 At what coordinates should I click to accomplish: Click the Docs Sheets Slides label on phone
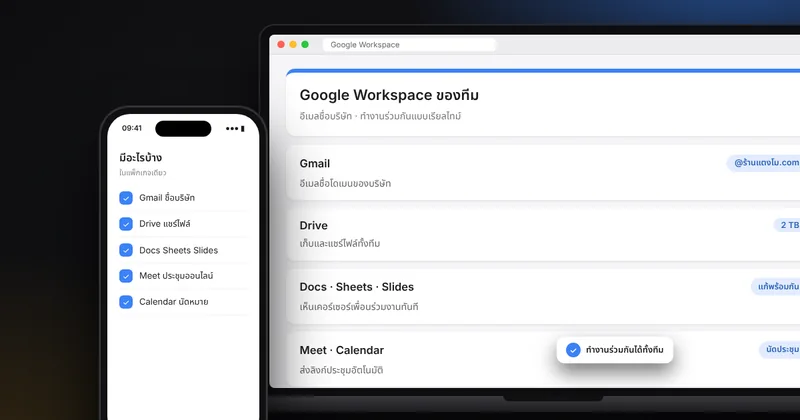pyautogui.click(x=179, y=250)
